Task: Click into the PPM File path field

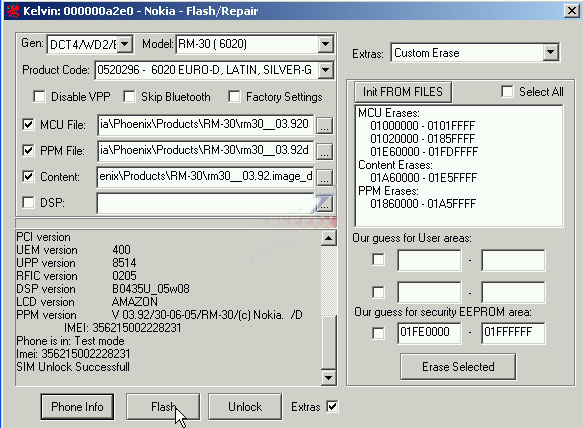Action: (206, 151)
